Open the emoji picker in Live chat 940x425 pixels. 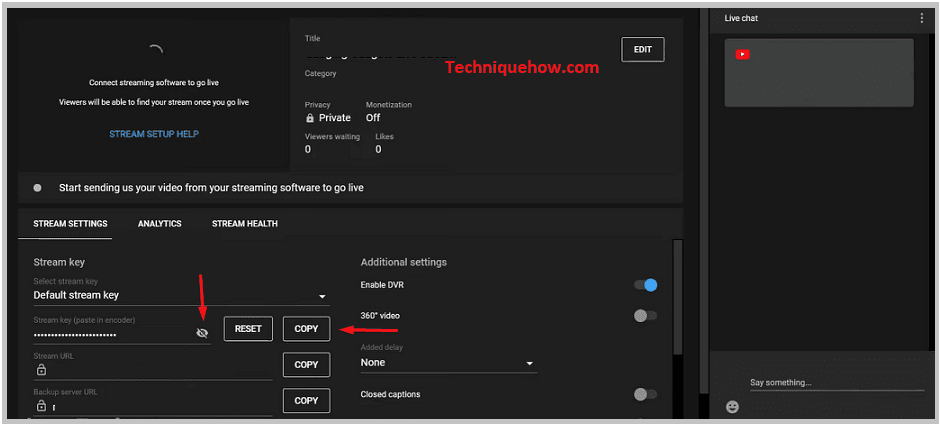pos(732,406)
